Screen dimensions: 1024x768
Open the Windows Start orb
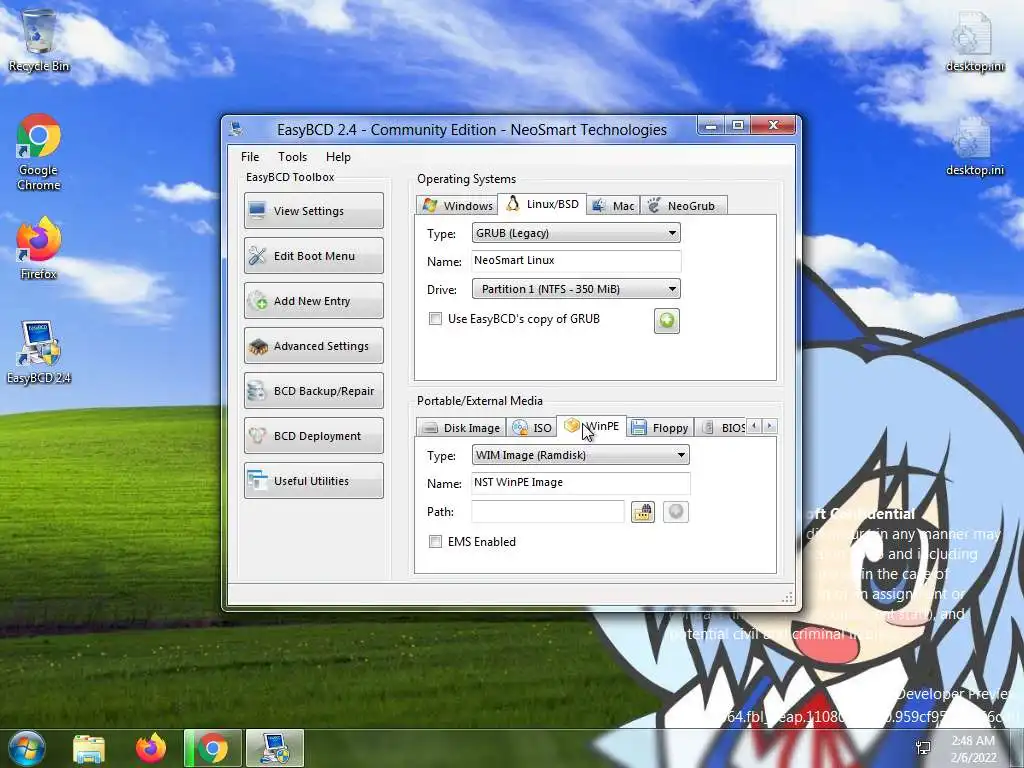26,748
